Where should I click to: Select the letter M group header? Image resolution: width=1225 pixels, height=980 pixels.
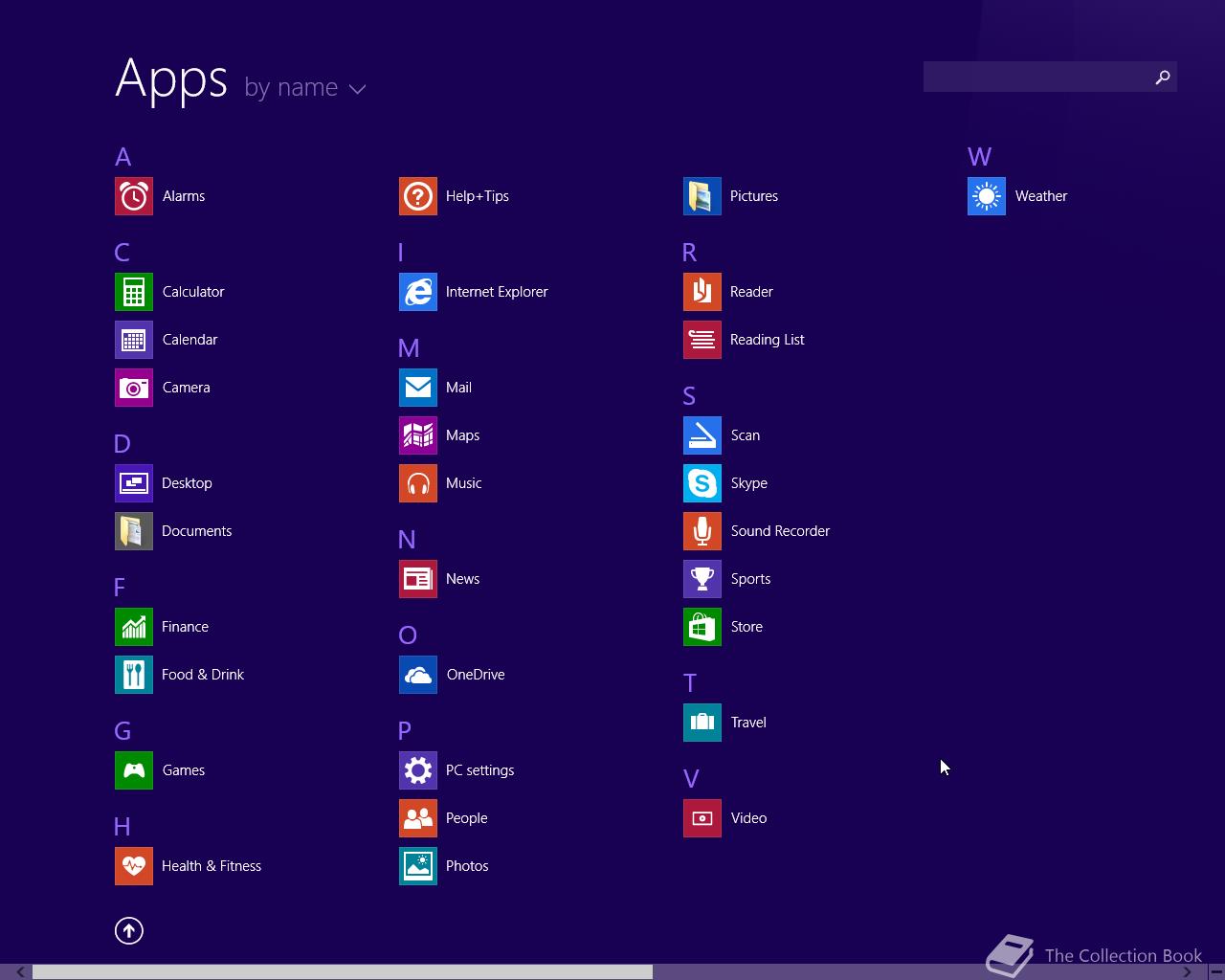pyautogui.click(x=410, y=348)
